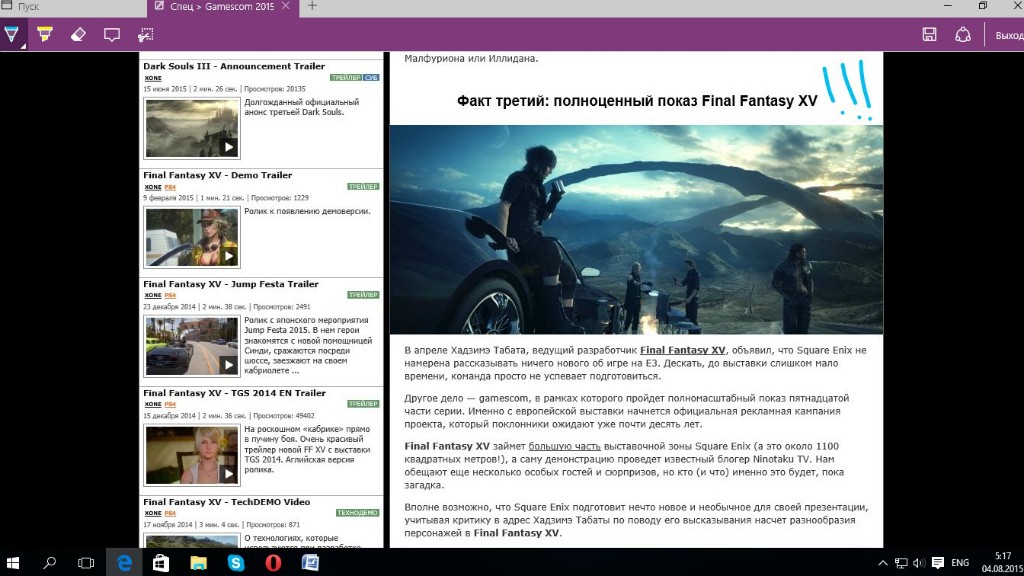The width and height of the screenshot is (1024, 576).
Task: Click ТРЕЙЛЕР badge on TGS 2014 entry
Action: [363, 404]
